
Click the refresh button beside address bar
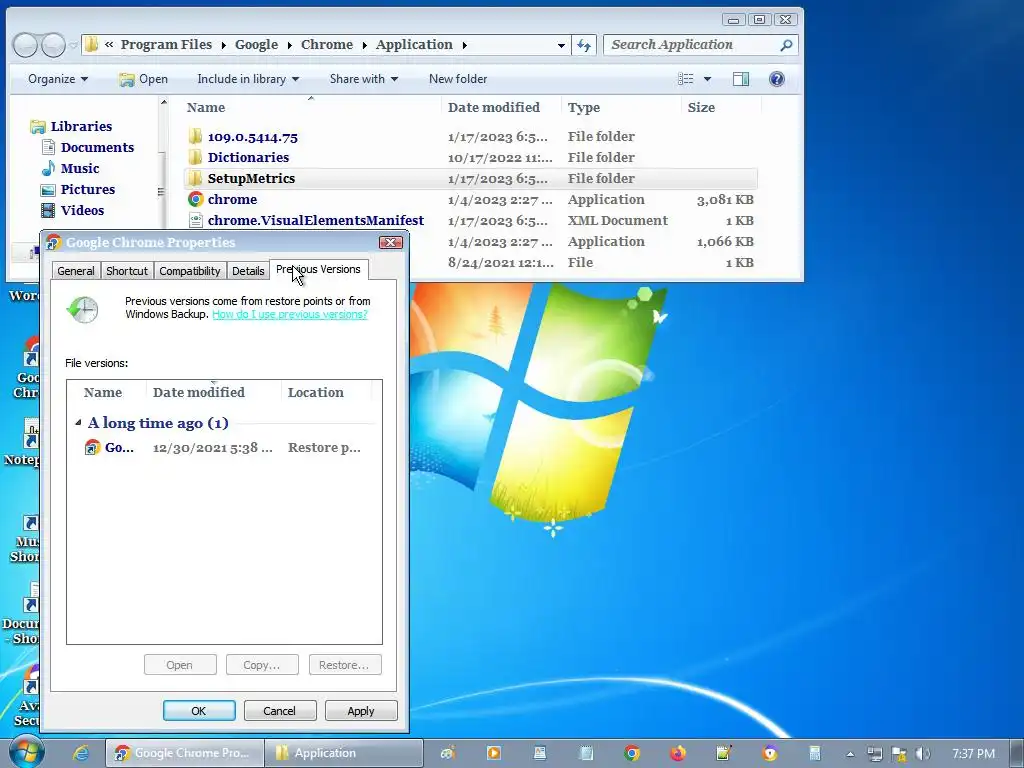pos(584,45)
